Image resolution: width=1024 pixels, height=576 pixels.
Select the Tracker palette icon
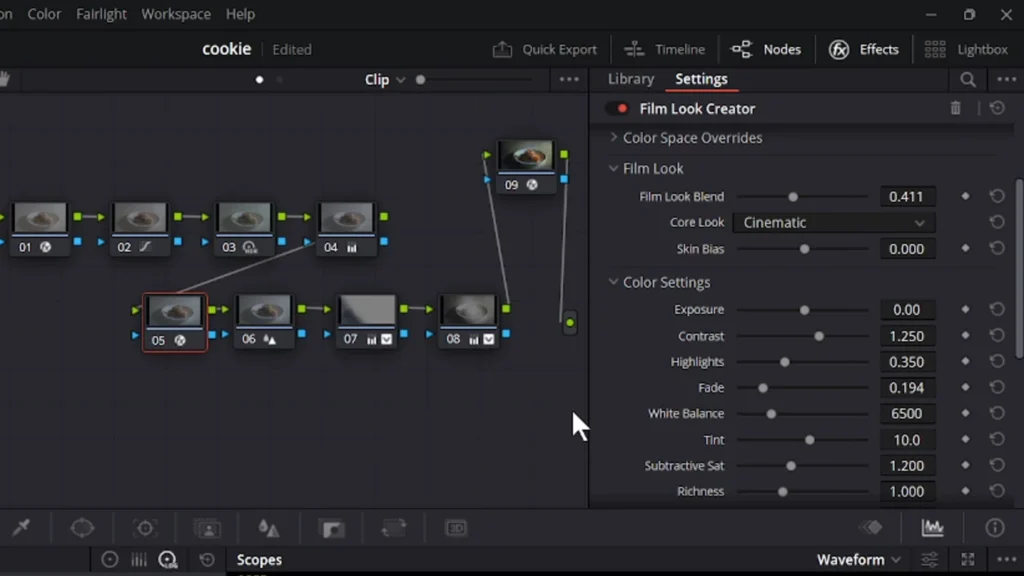point(145,527)
